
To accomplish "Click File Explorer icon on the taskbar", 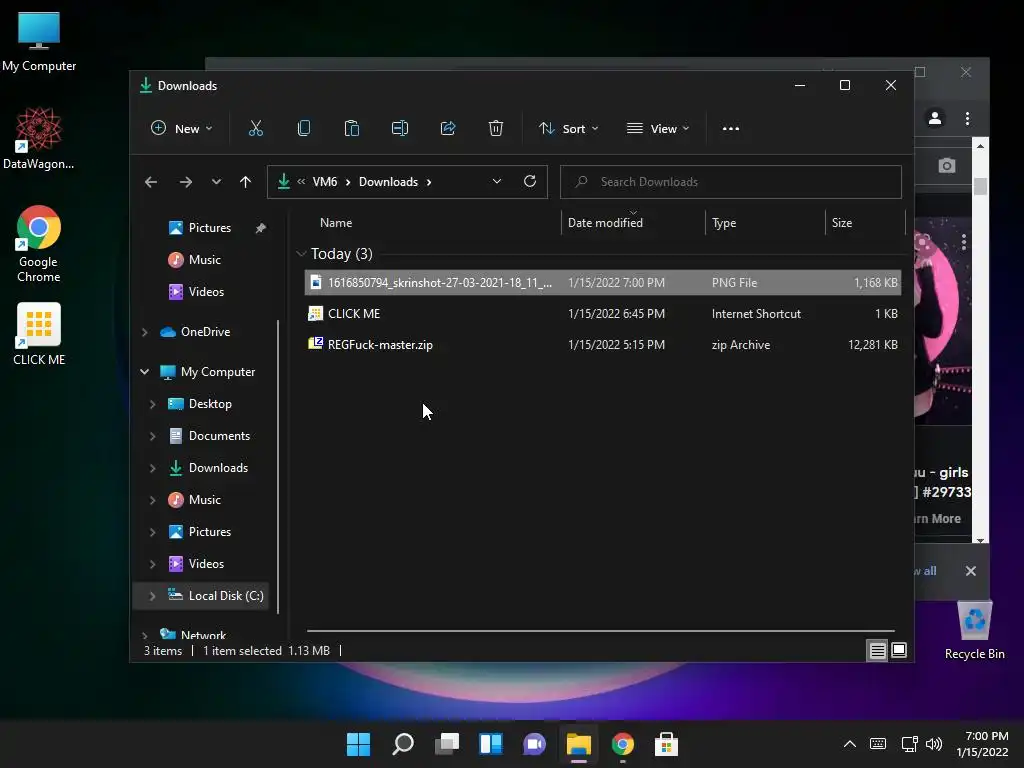I will 579,744.
